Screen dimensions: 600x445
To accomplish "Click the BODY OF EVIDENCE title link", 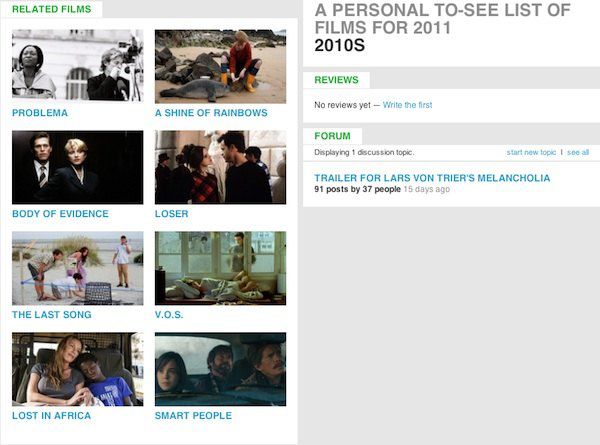I will point(60,214).
